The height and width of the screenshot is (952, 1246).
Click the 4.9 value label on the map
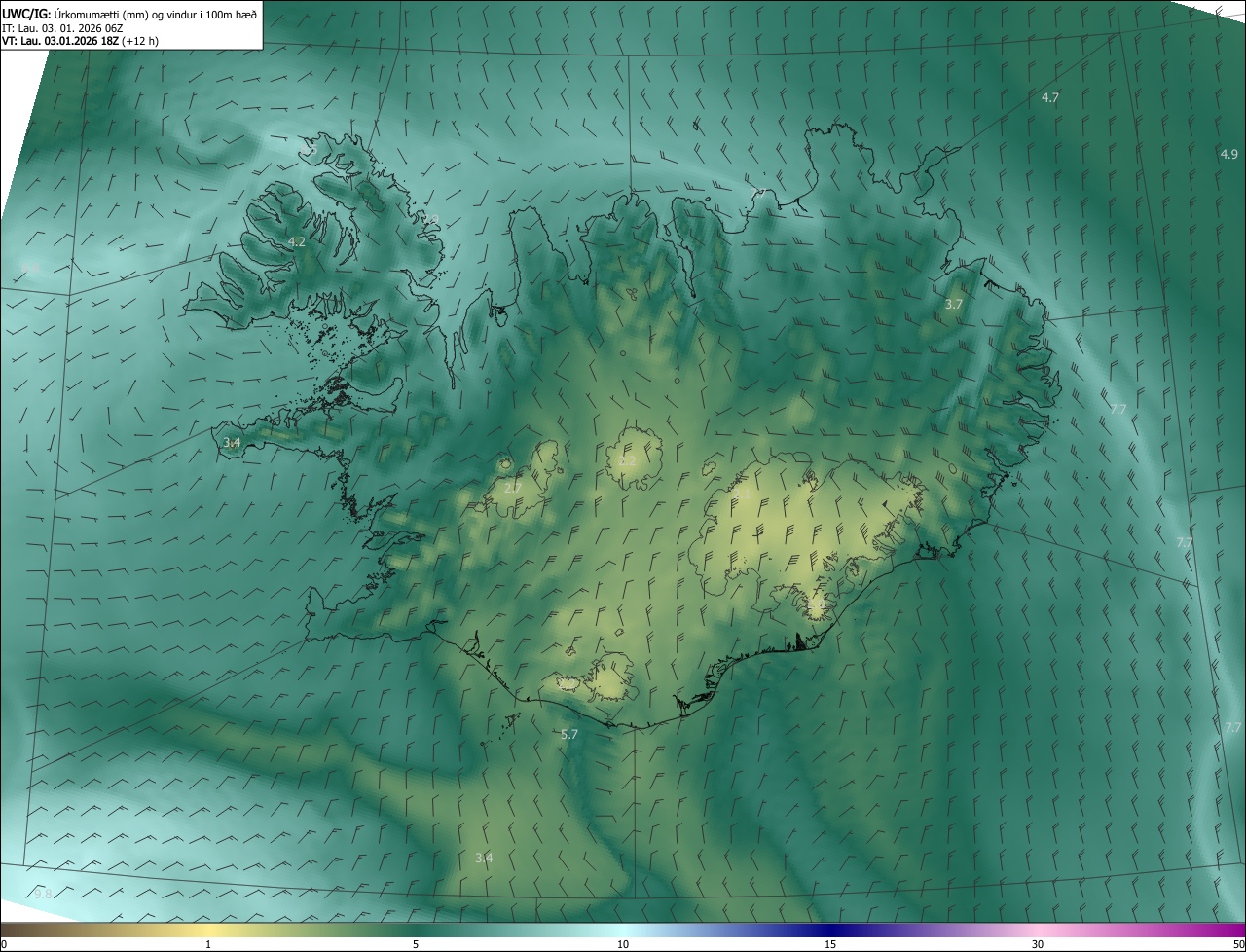(x=1228, y=154)
